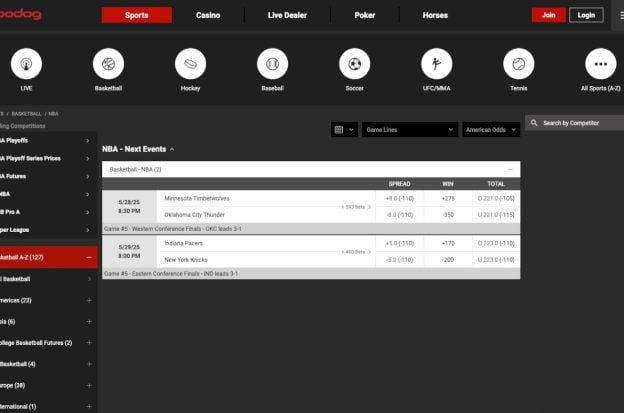Open the calendar date picker
This screenshot has height=413, width=624.
coord(343,129)
